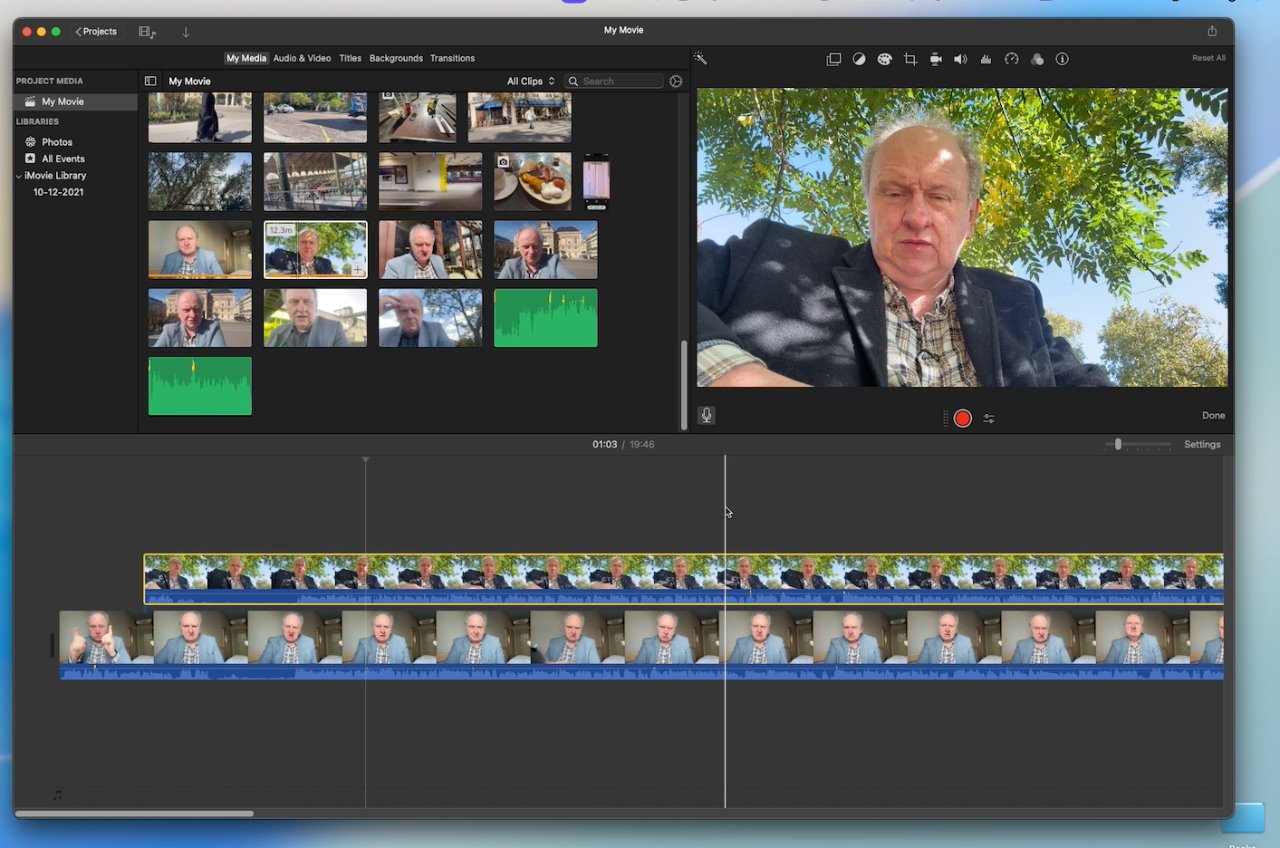
Task: Select the Stabilization camera icon
Action: pyautogui.click(x=936, y=59)
